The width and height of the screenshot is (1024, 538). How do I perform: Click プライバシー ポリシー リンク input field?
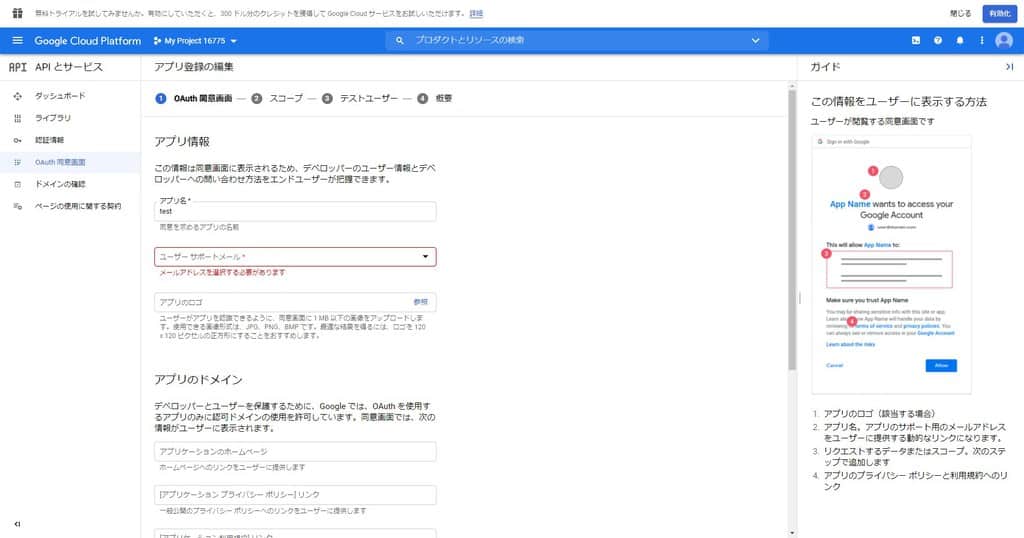[x=295, y=495]
